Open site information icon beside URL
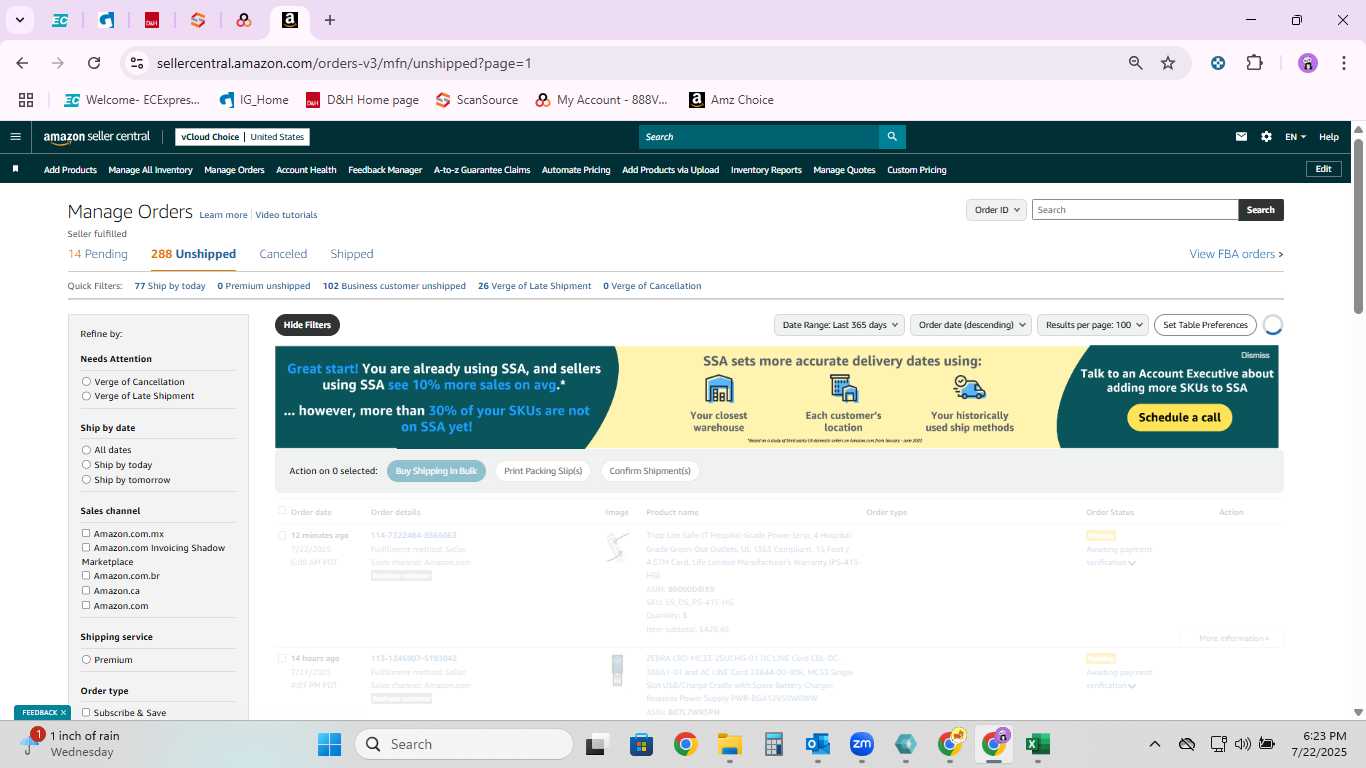 (x=137, y=63)
